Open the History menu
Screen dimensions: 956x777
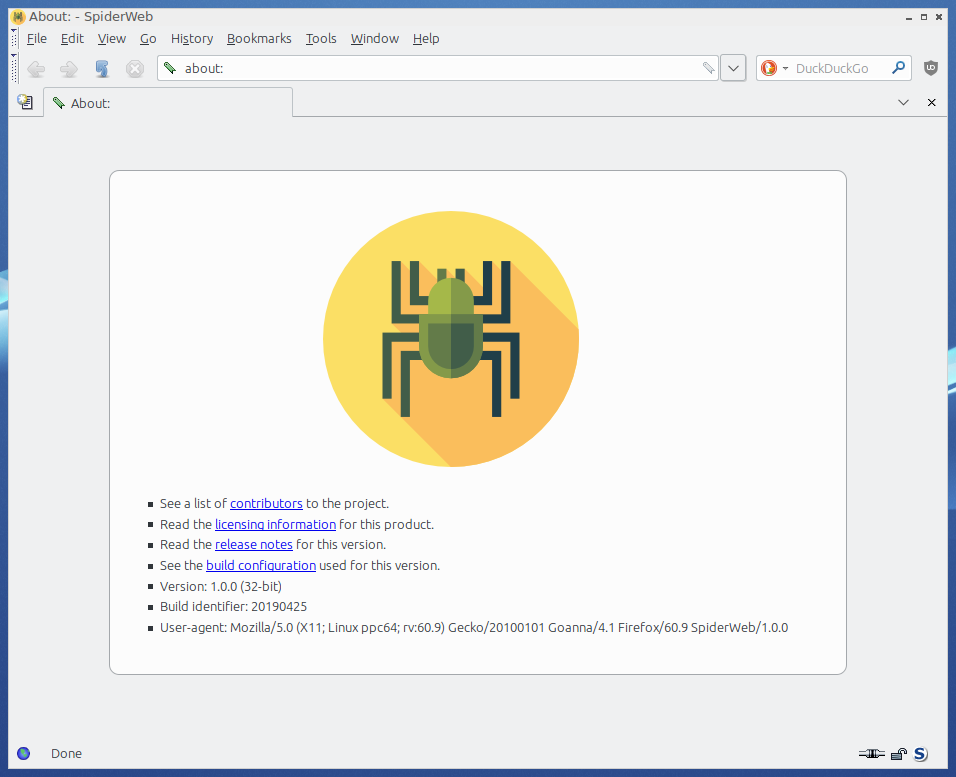coord(192,38)
